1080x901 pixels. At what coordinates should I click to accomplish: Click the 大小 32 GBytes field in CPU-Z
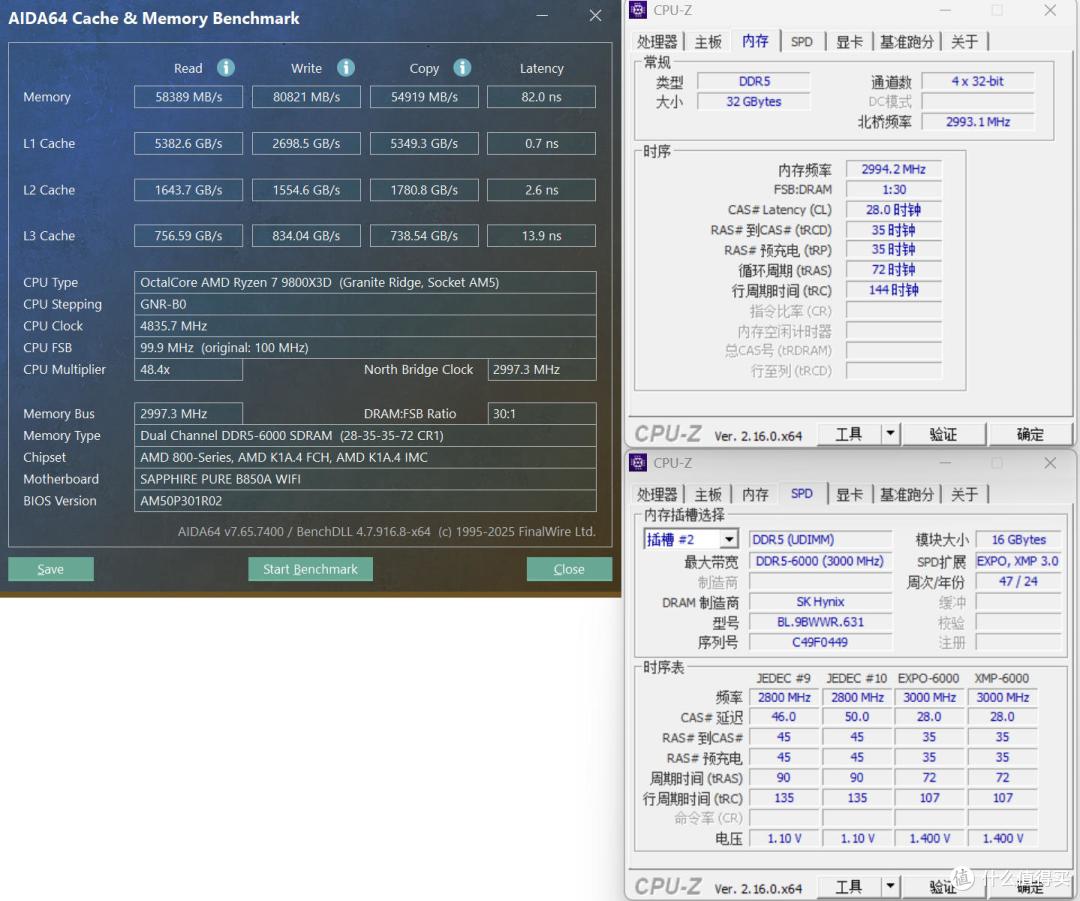pos(754,101)
